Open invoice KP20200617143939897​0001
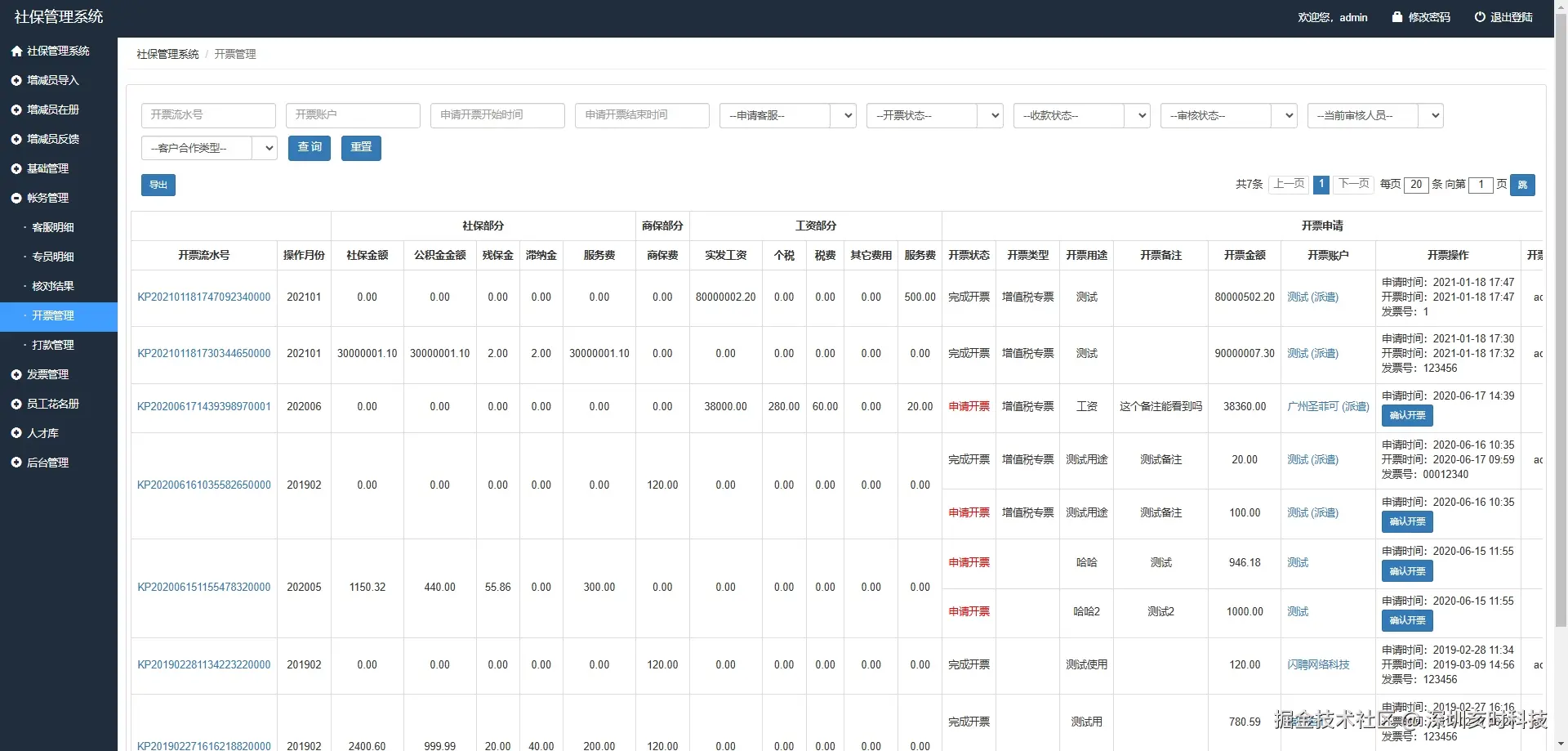1568x751 pixels. tap(204, 407)
